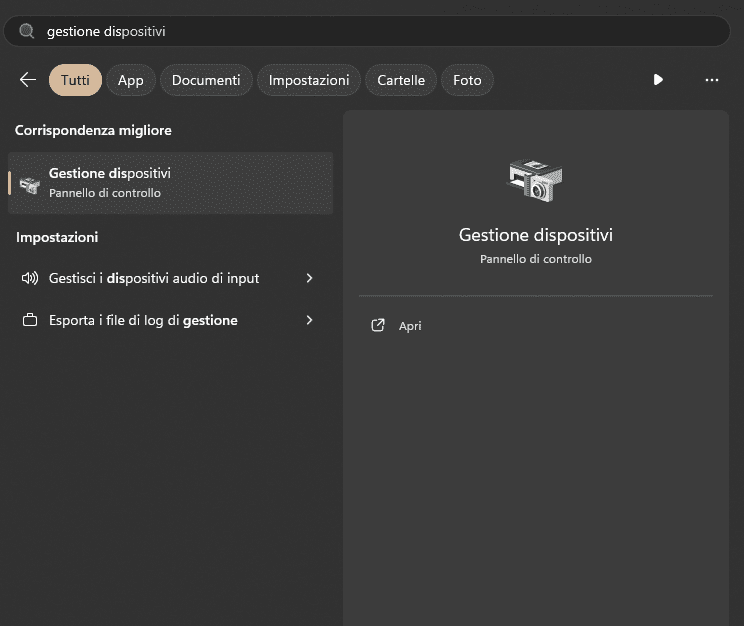The width and height of the screenshot is (744, 626).
Task: Click the back arrow icon
Action: tap(28, 80)
